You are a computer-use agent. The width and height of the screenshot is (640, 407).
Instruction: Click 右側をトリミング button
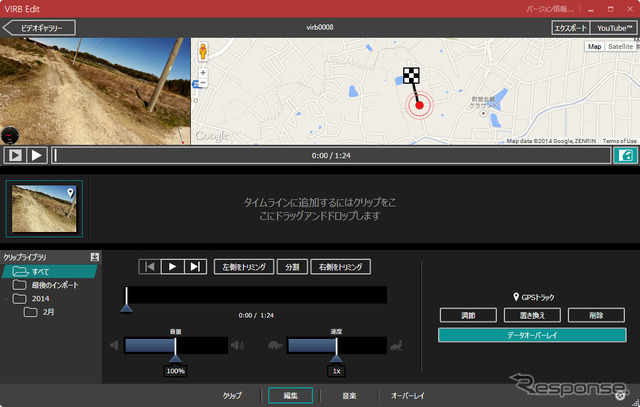pos(340,267)
